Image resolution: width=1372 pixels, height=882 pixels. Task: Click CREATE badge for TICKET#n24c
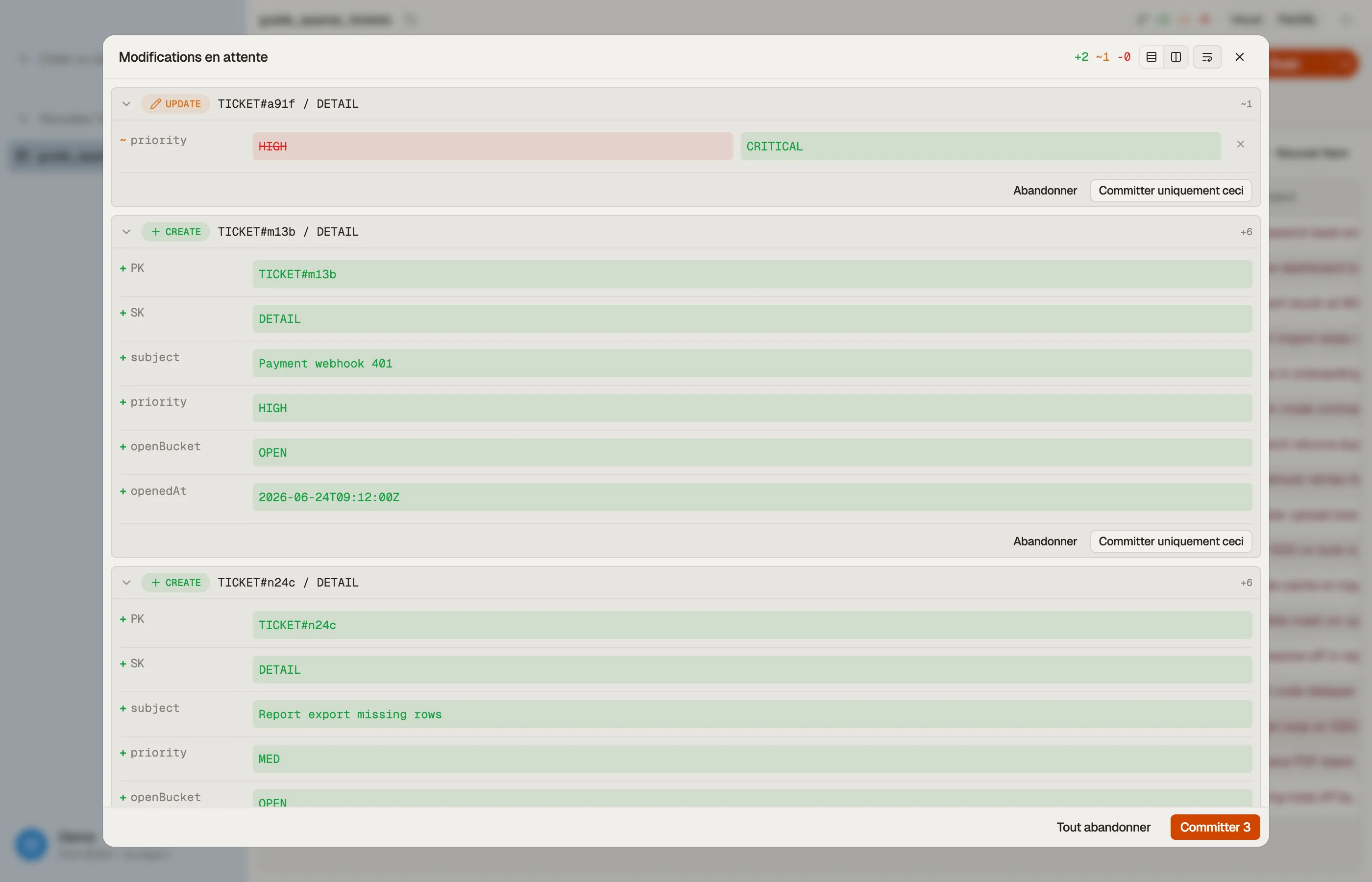coord(176,583)
